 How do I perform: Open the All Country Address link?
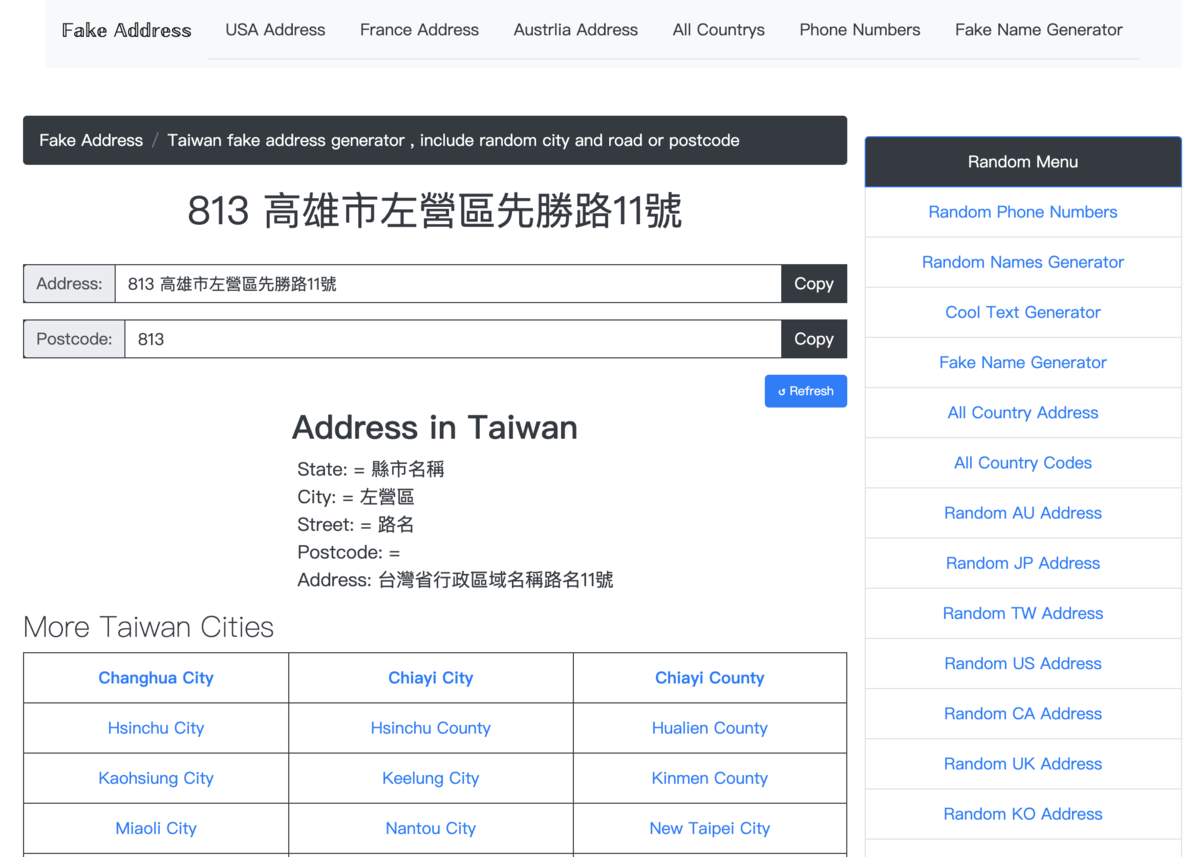[1023, 412]
